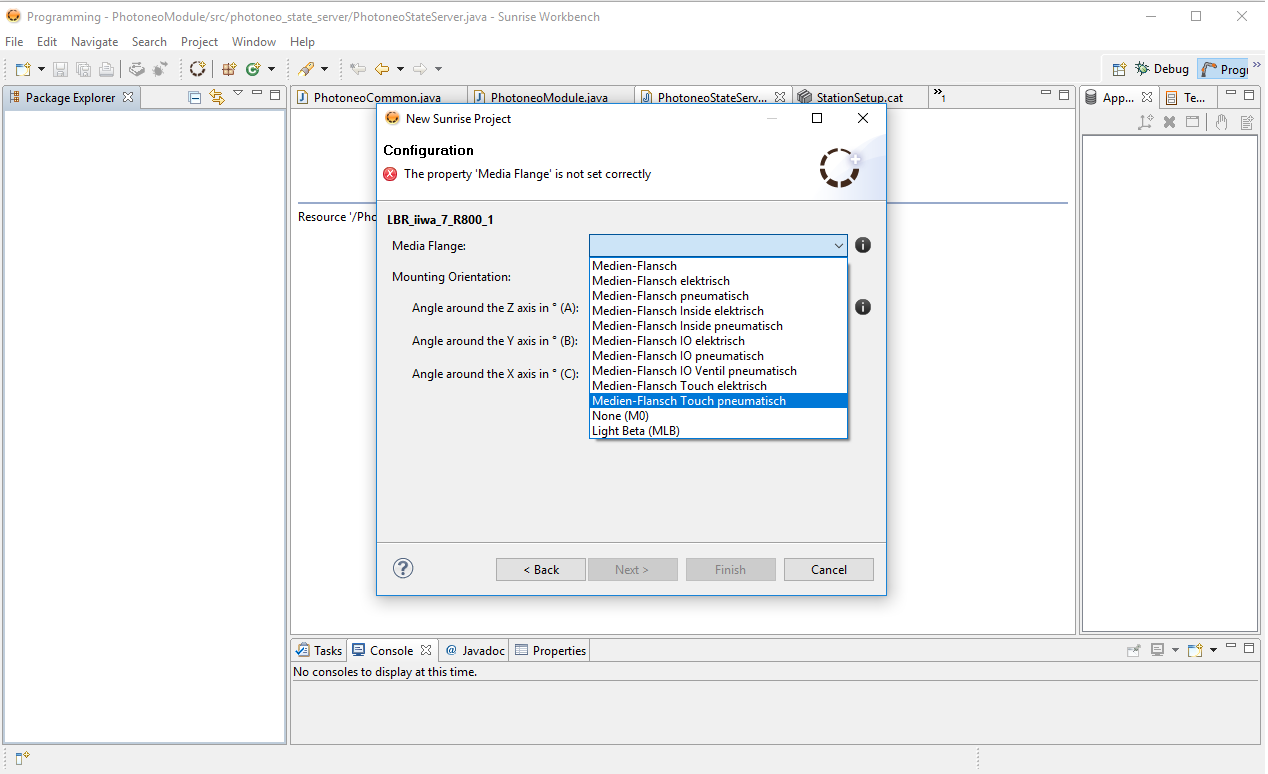Open the Back history dropdown arrow
The width and height of the screenshot is (1268, 774).
click(x=400, y=69)
